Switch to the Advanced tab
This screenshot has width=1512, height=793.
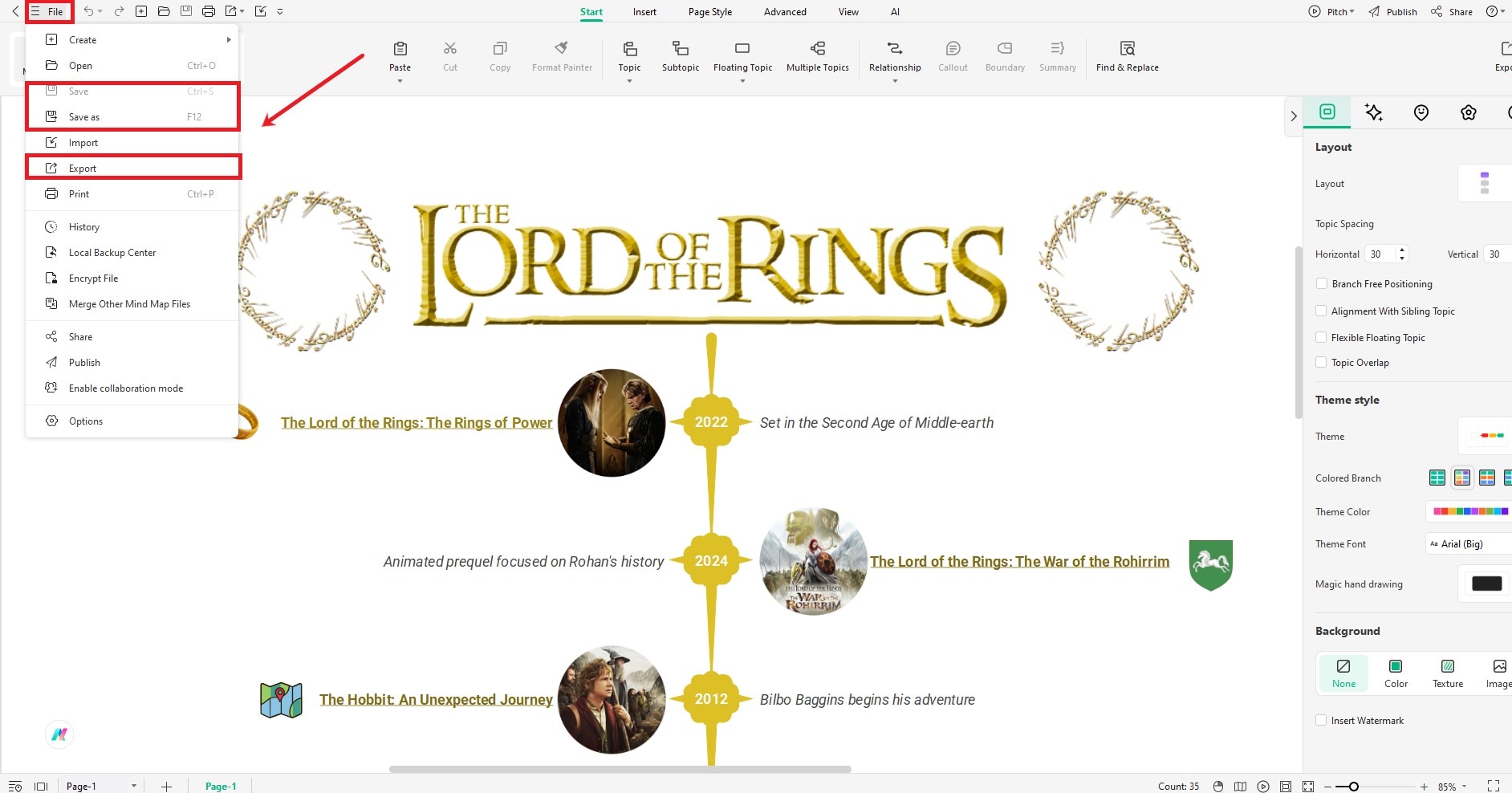click(785, 11)
